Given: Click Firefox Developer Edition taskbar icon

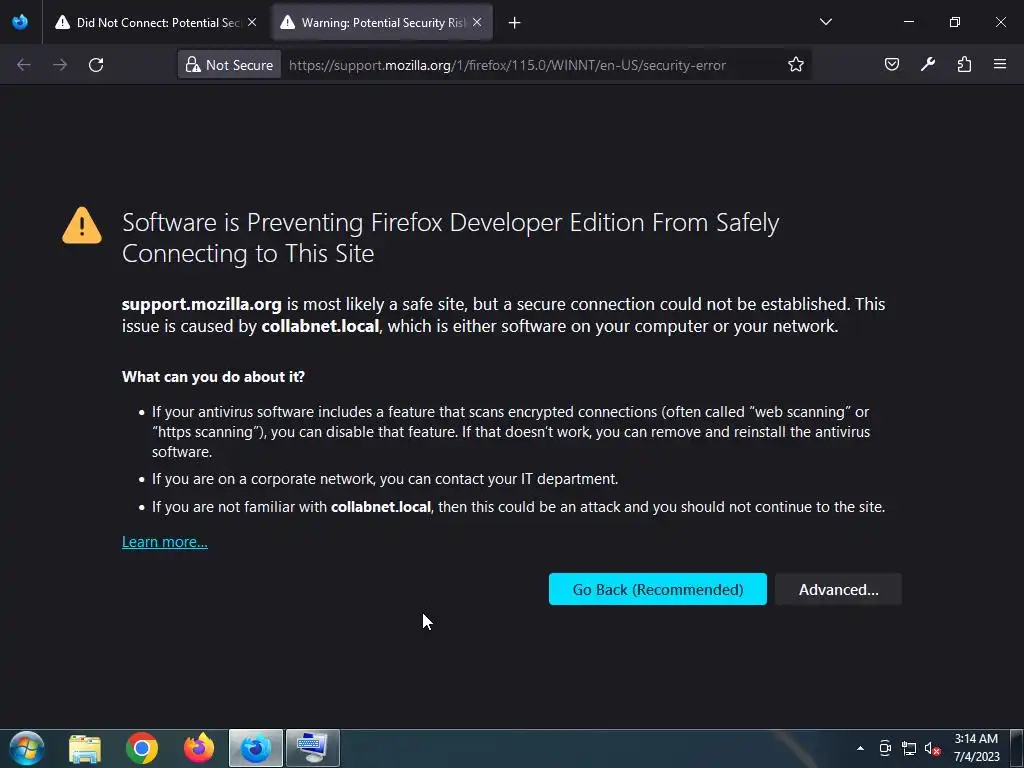Looking at the screenshot, I should [256, 748].
